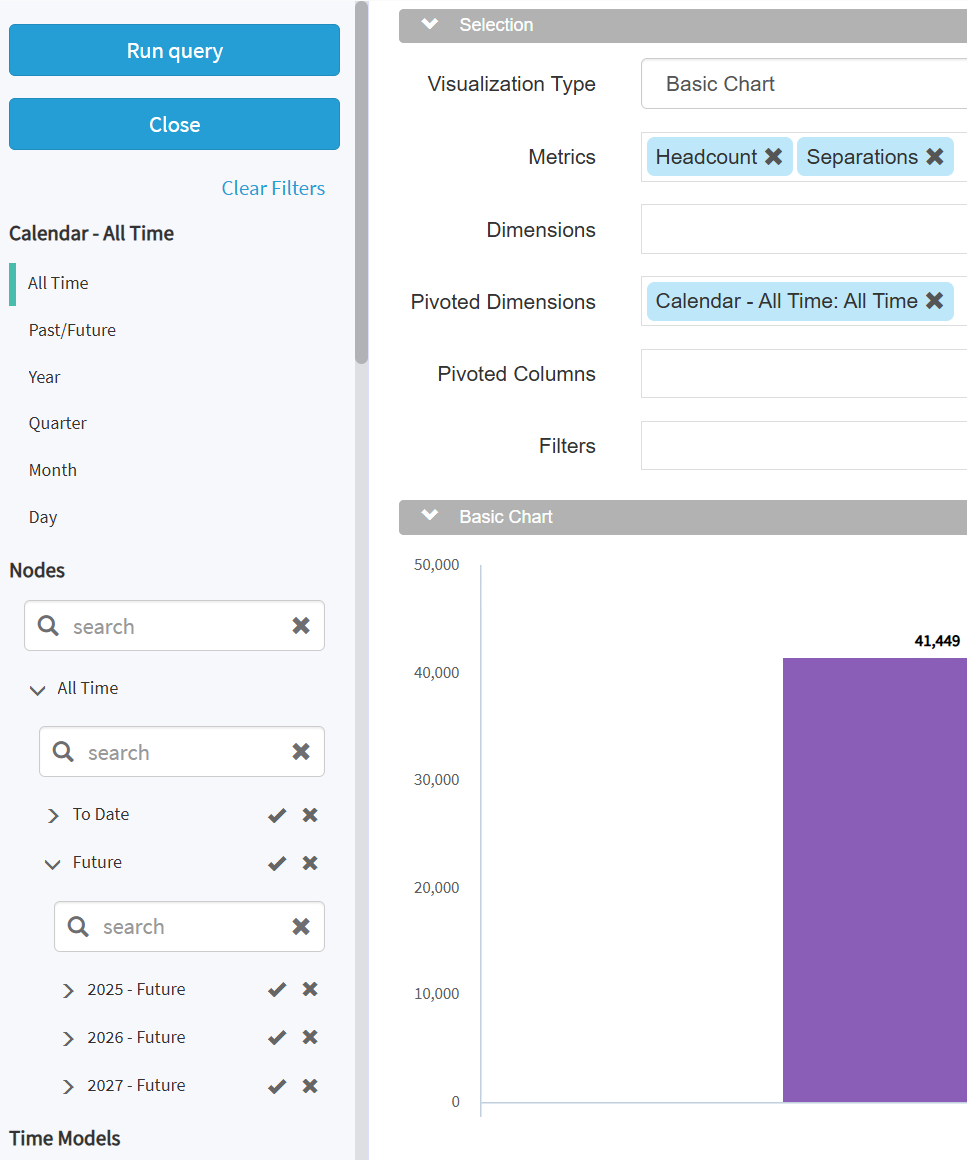The width and height of the screenshot is (967, 1160).
Task: Click the Clear Filters link
Action: 273,188
